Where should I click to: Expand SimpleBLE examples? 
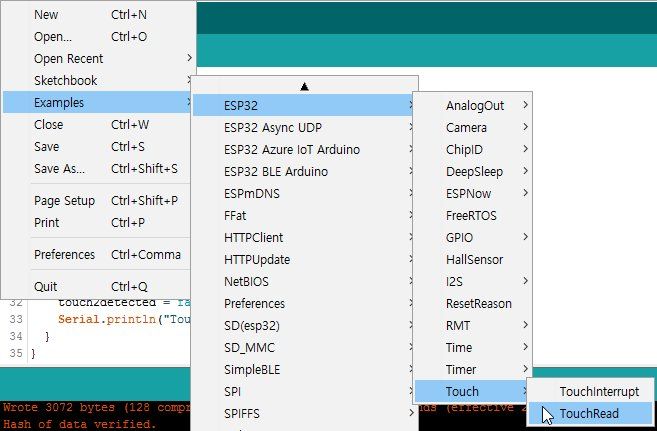[x=304, y=369]
